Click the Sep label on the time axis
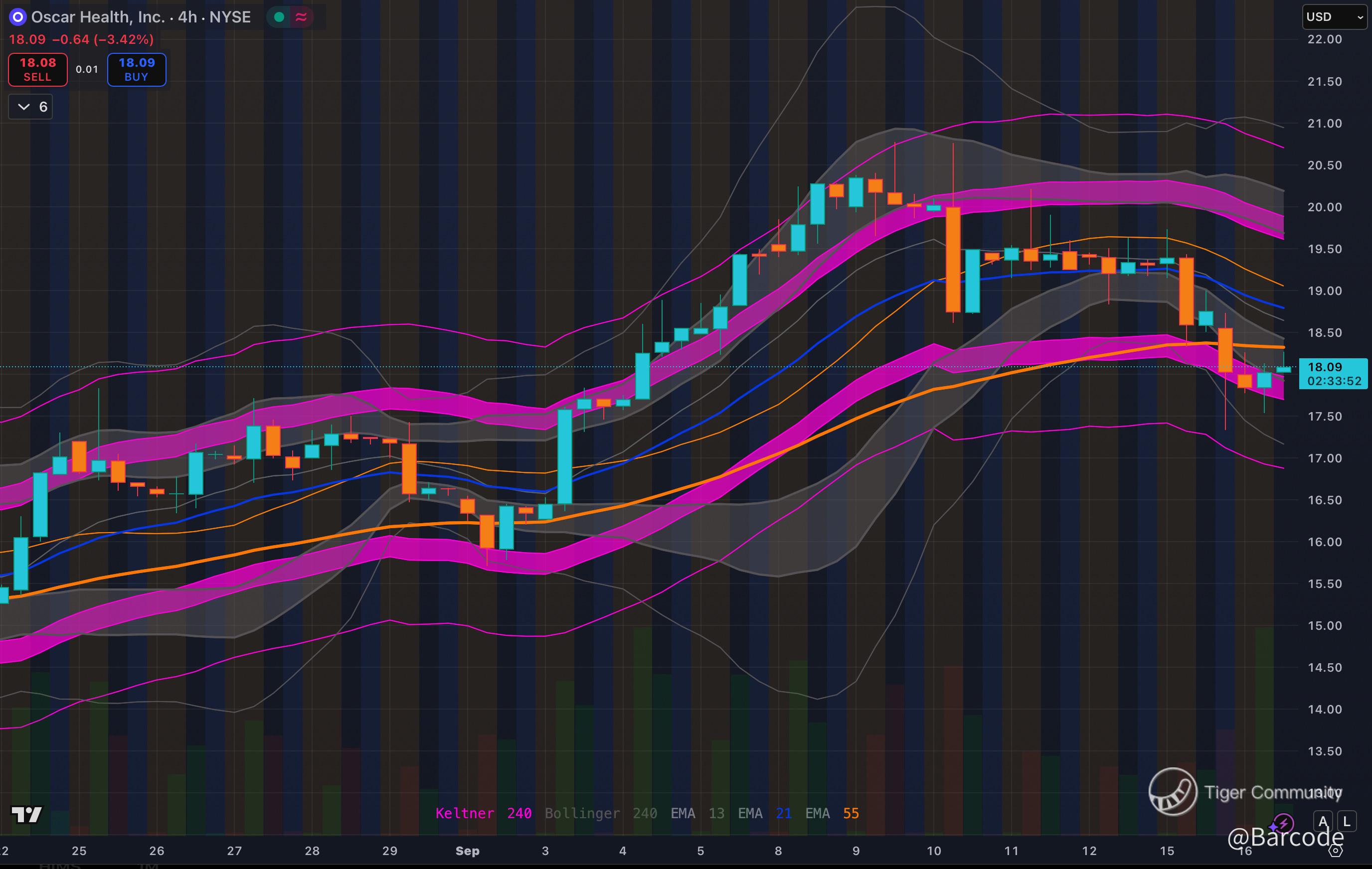Viewport: 1372px width, 869px height. [x=467, y=851]
